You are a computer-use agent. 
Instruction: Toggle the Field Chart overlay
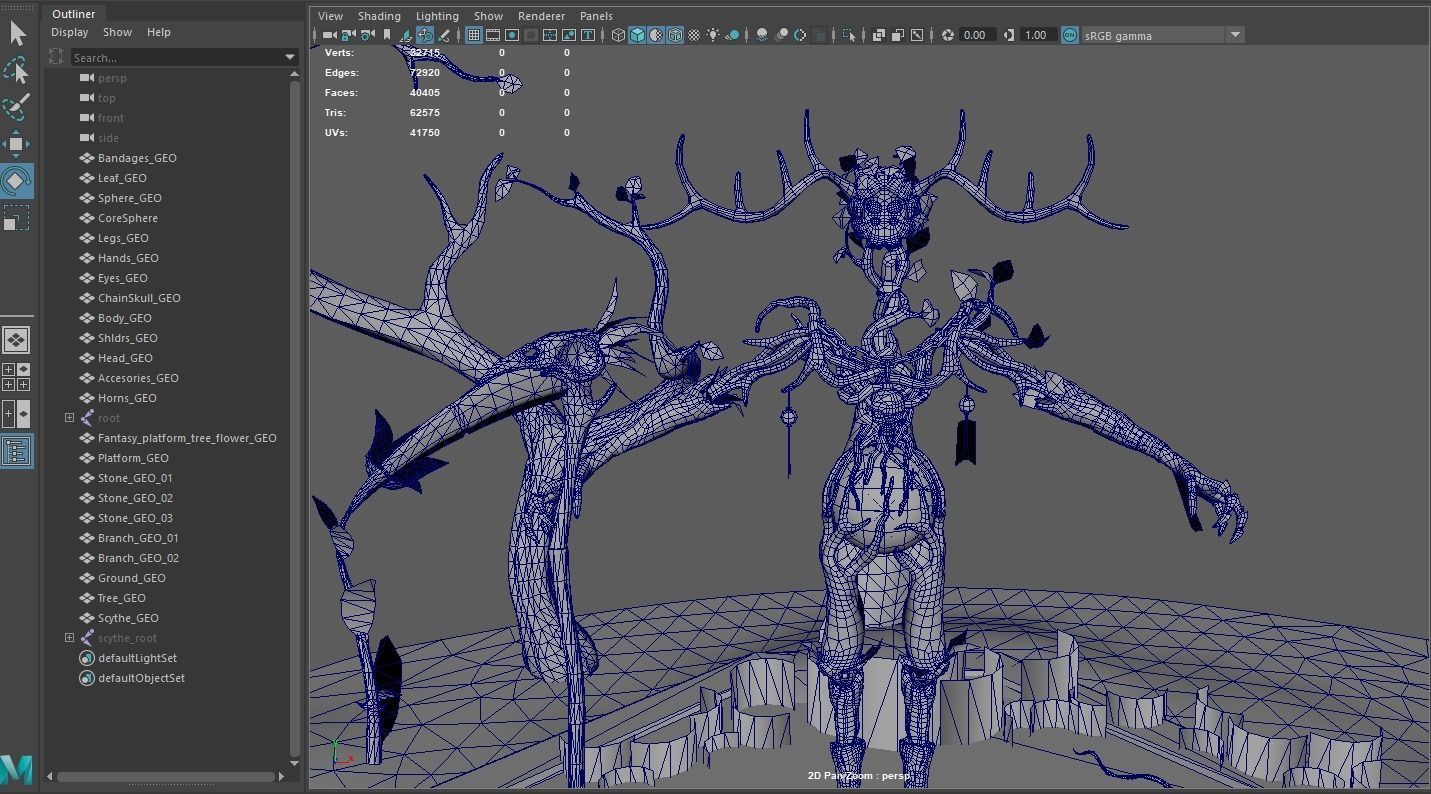pyautogui.click(x=550, y=35)
